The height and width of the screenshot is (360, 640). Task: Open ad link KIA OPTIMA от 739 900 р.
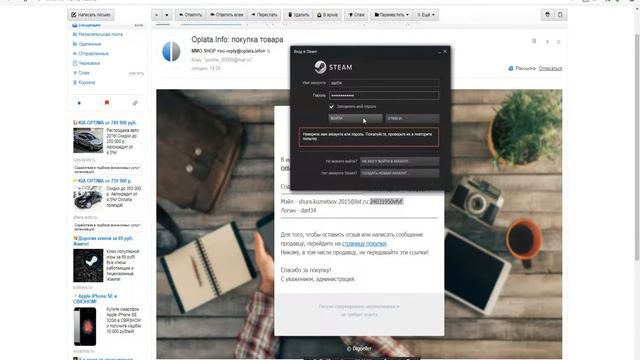point(105,180)
